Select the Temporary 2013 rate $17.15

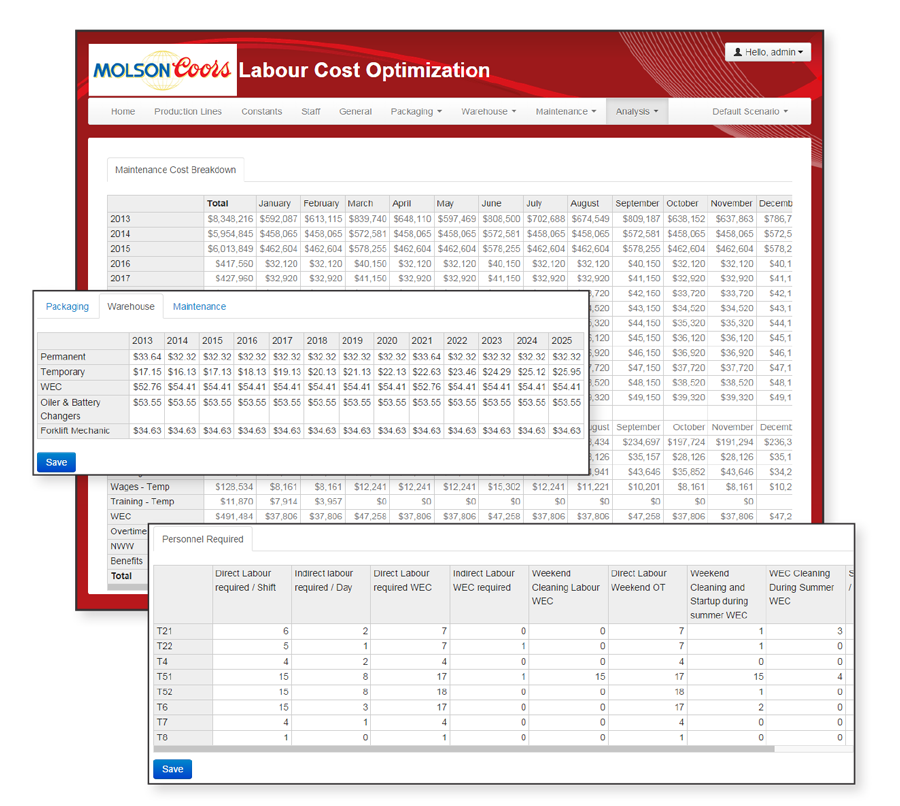pyautogui.click(x=147, y=372)
